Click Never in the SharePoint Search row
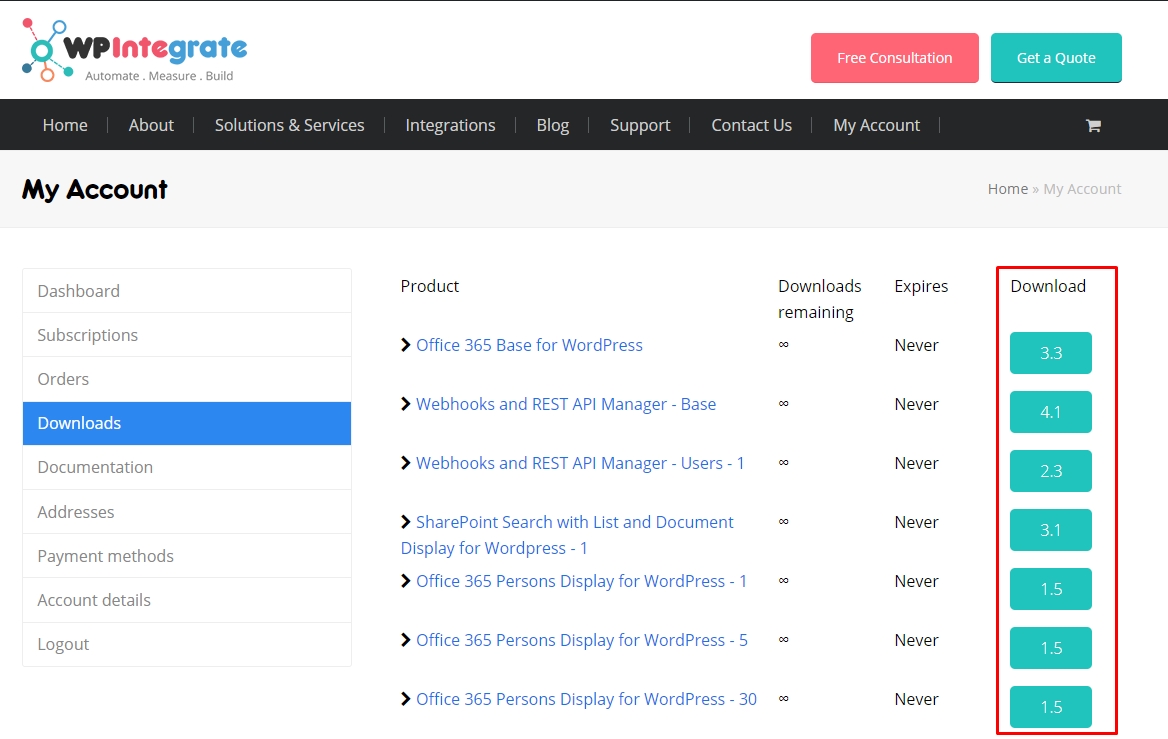Image resolution: width=1168 pixels, height=739 pixels. (x=916, y=521)
